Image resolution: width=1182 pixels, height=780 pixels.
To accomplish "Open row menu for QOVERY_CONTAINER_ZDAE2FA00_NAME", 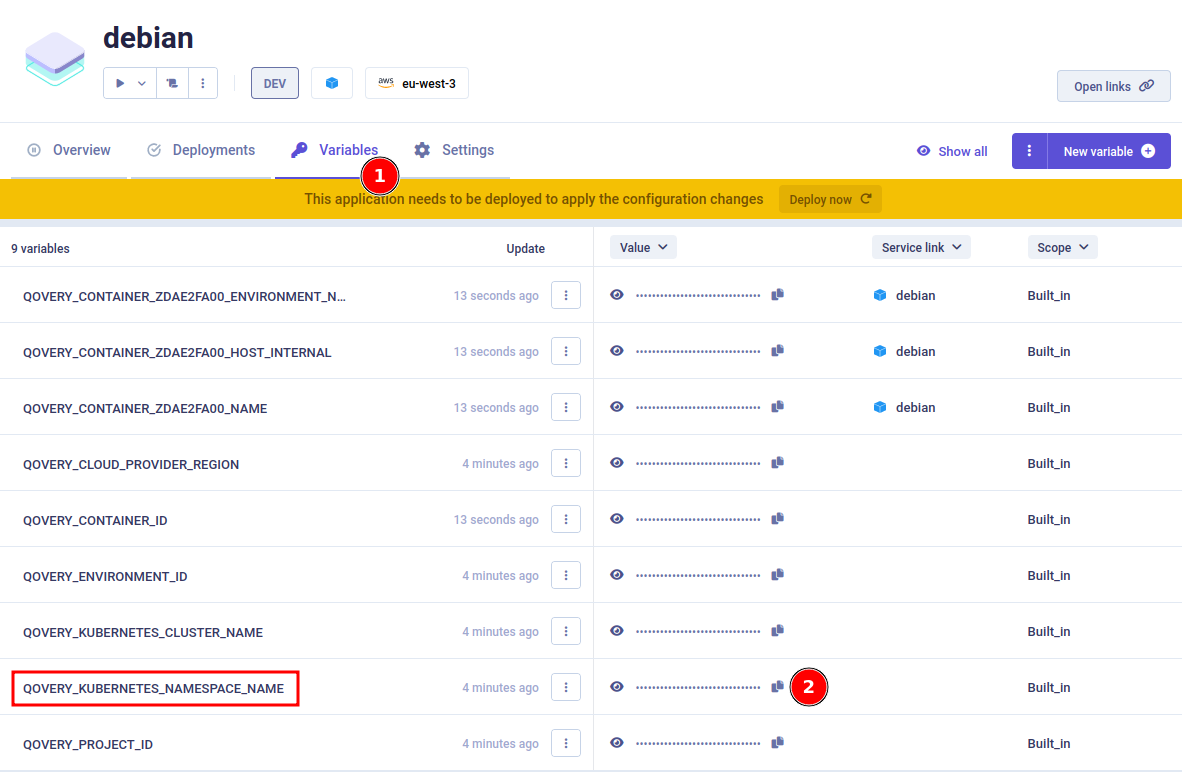I will 566,408.
